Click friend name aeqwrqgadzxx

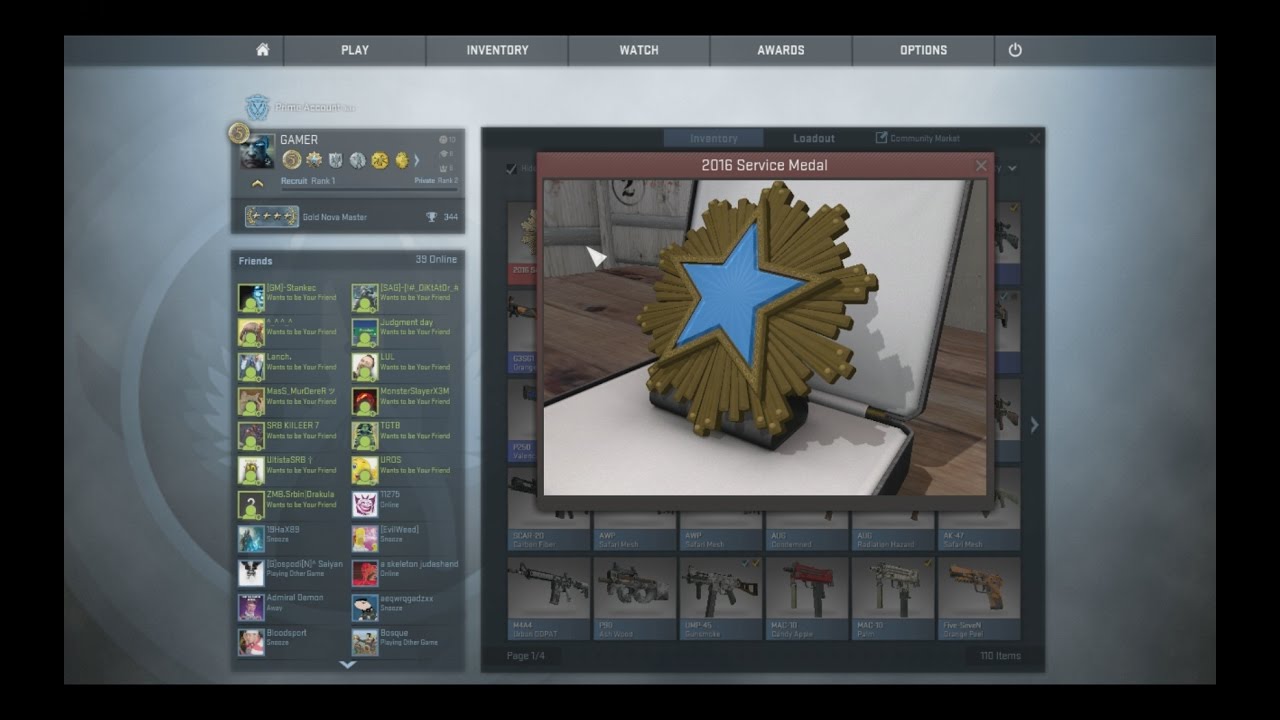coord(407,598)
